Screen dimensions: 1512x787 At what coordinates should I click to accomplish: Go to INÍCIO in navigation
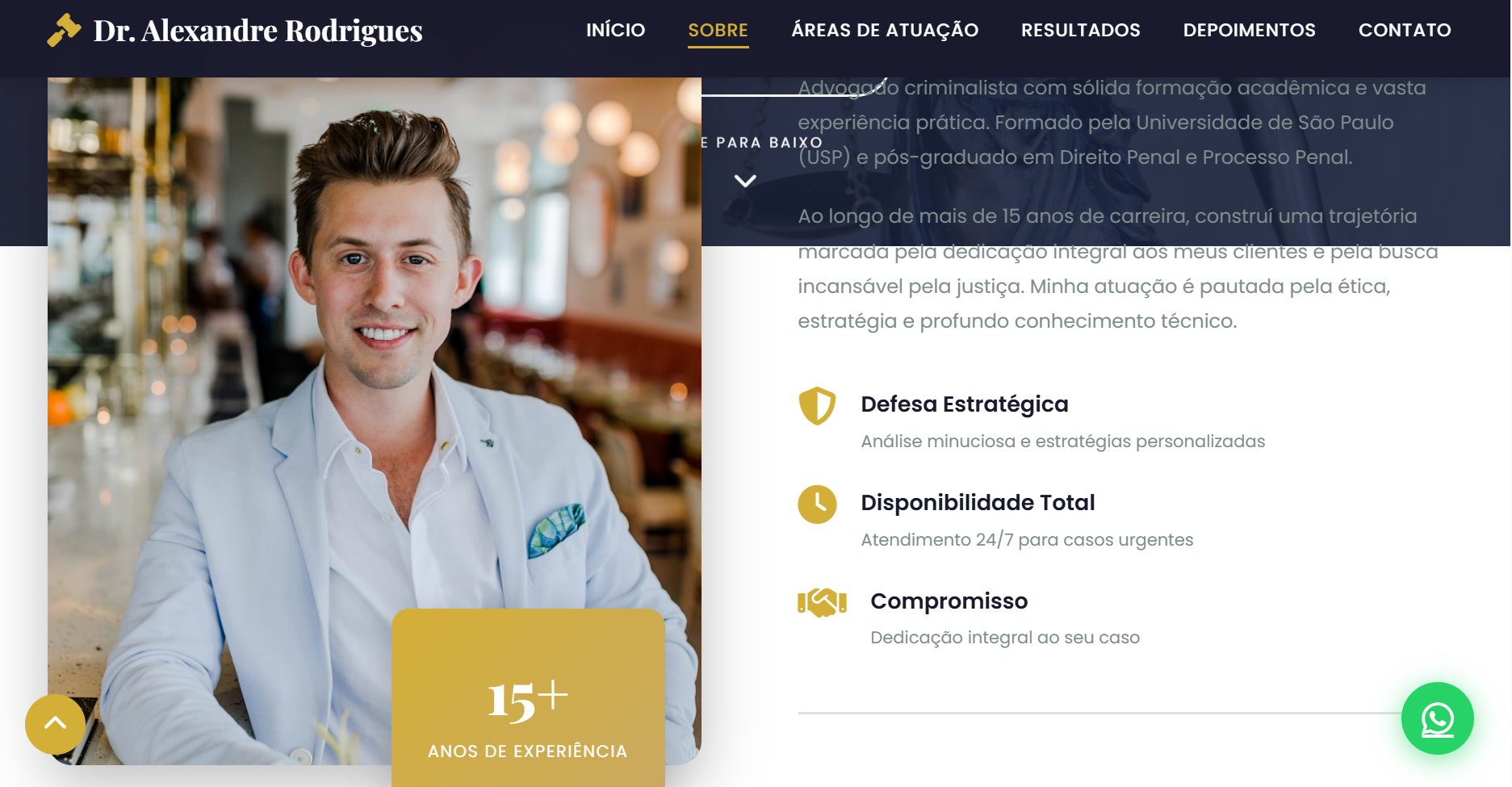tap(615, 31)
